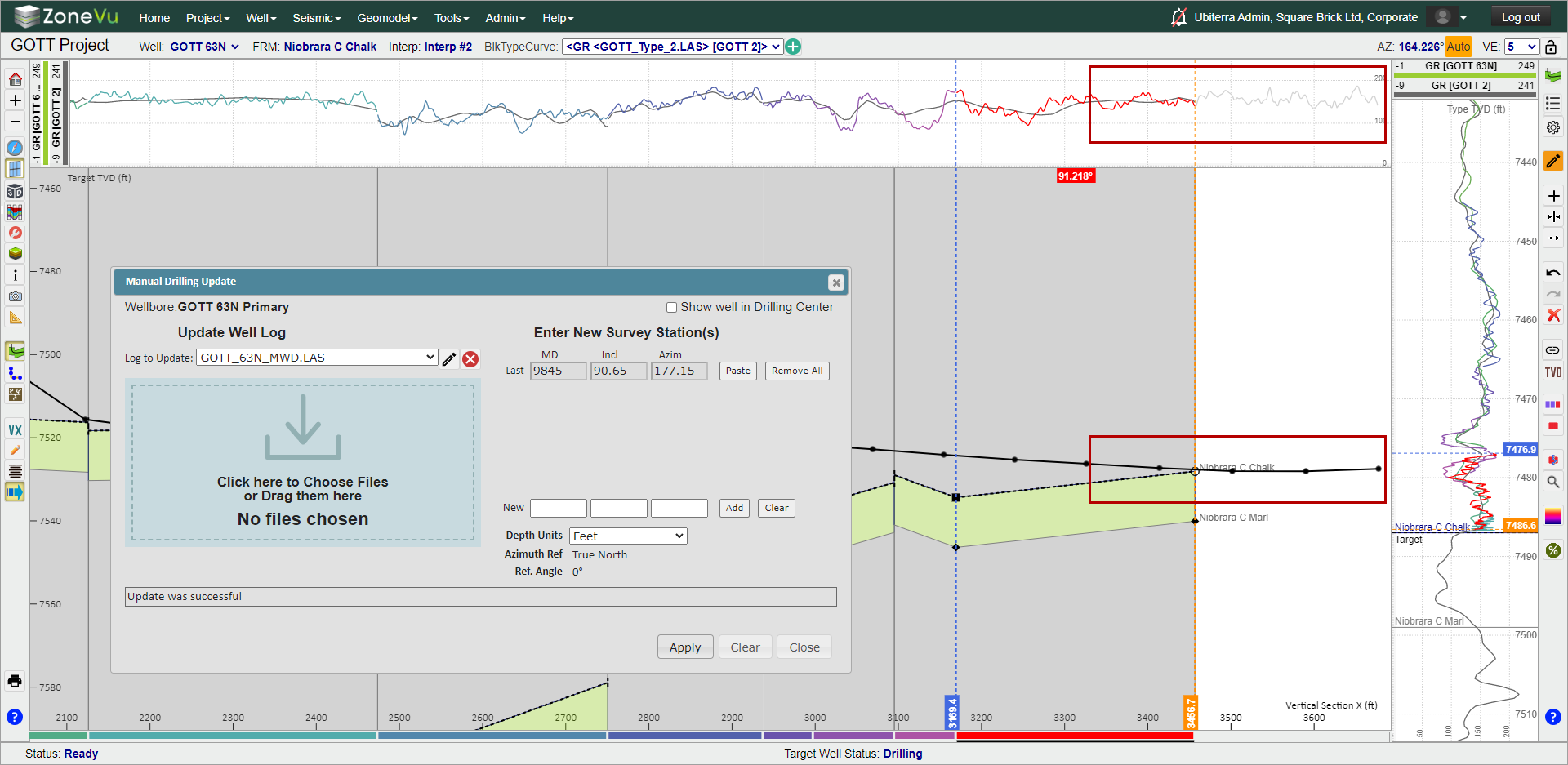Open the Log to Update dropdown
This screenshot has width=1568, height=765.
click(x=317, y=358)
